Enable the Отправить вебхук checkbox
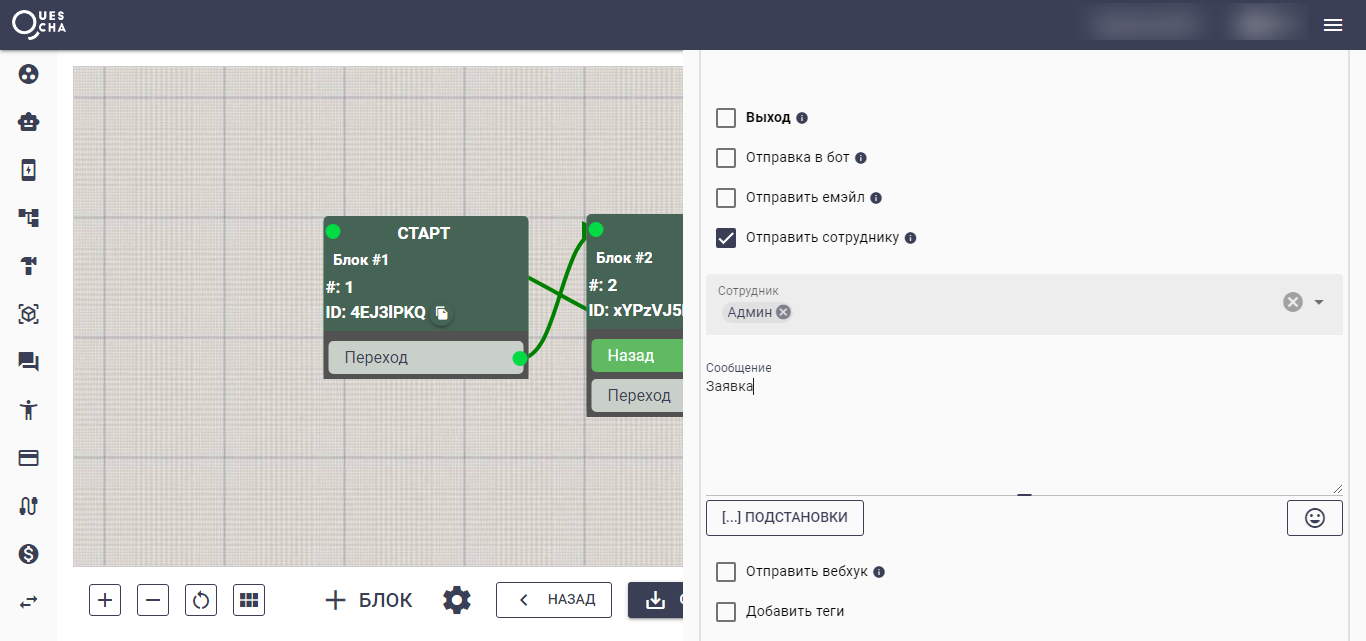 726,572
